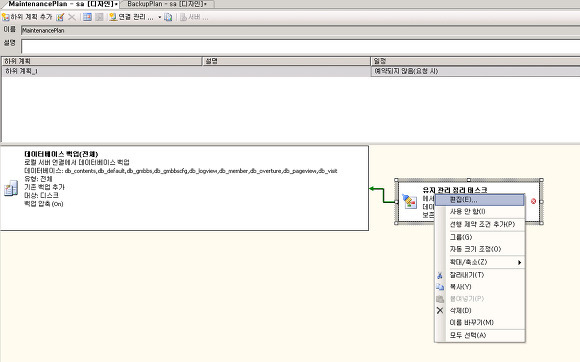Viewport: 580px width, 362px height.
Task: Click the 예약되지 않음(요청 시) schedule cell
Action: pyautogui.click(x=475, y=71)
